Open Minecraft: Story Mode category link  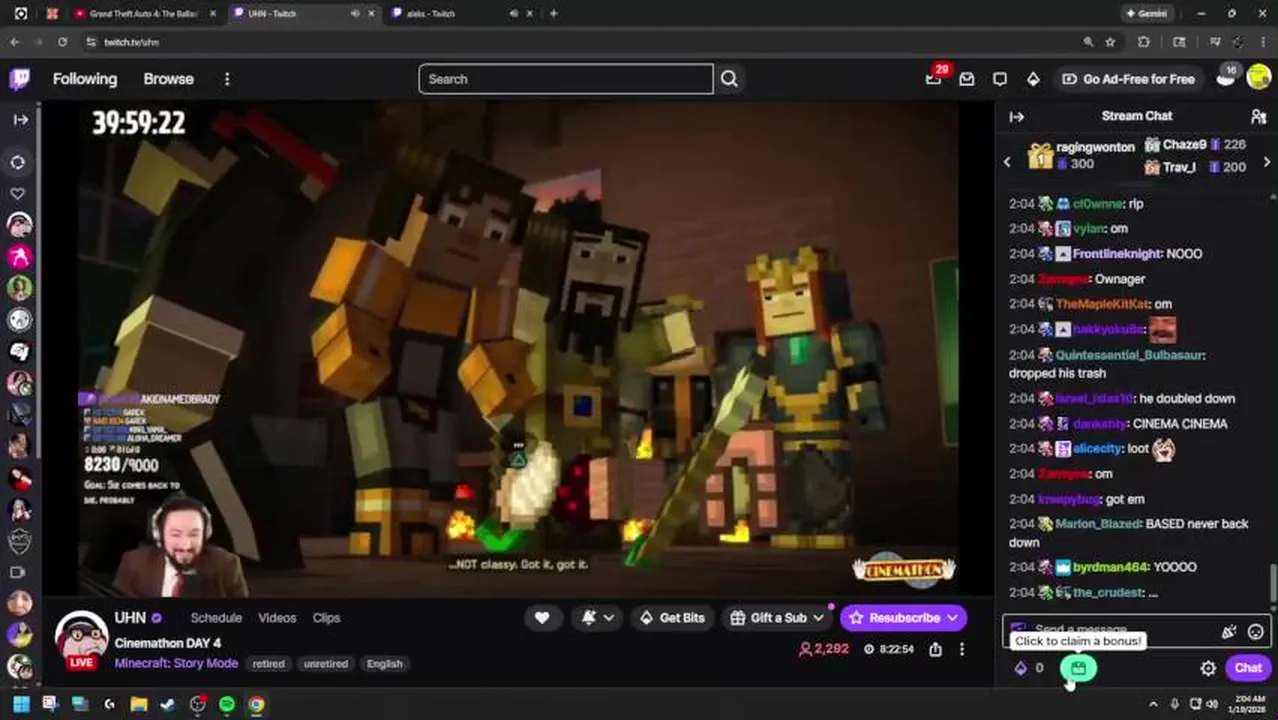click(x=176, y=663)
